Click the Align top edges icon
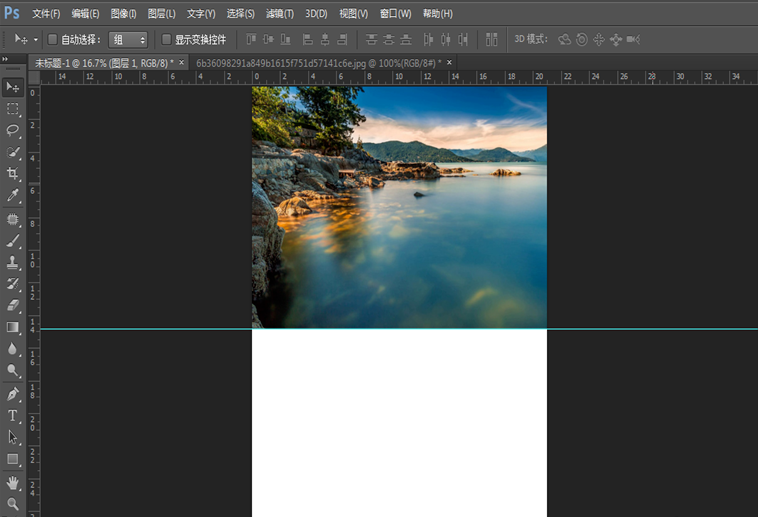This screenshot has height=517, width=758. click(x=251, y=39)
